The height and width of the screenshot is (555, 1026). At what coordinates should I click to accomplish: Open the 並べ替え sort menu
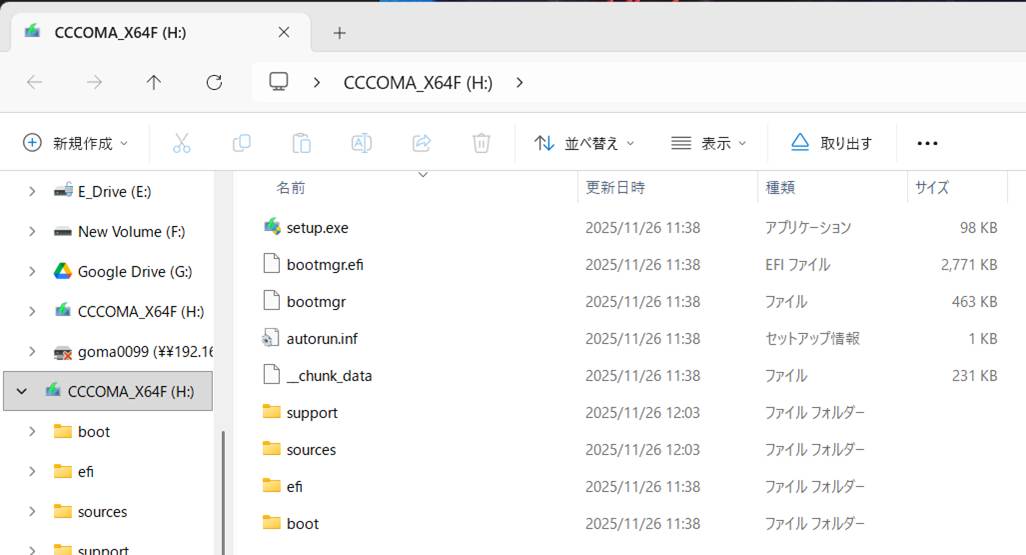[585, 143]
